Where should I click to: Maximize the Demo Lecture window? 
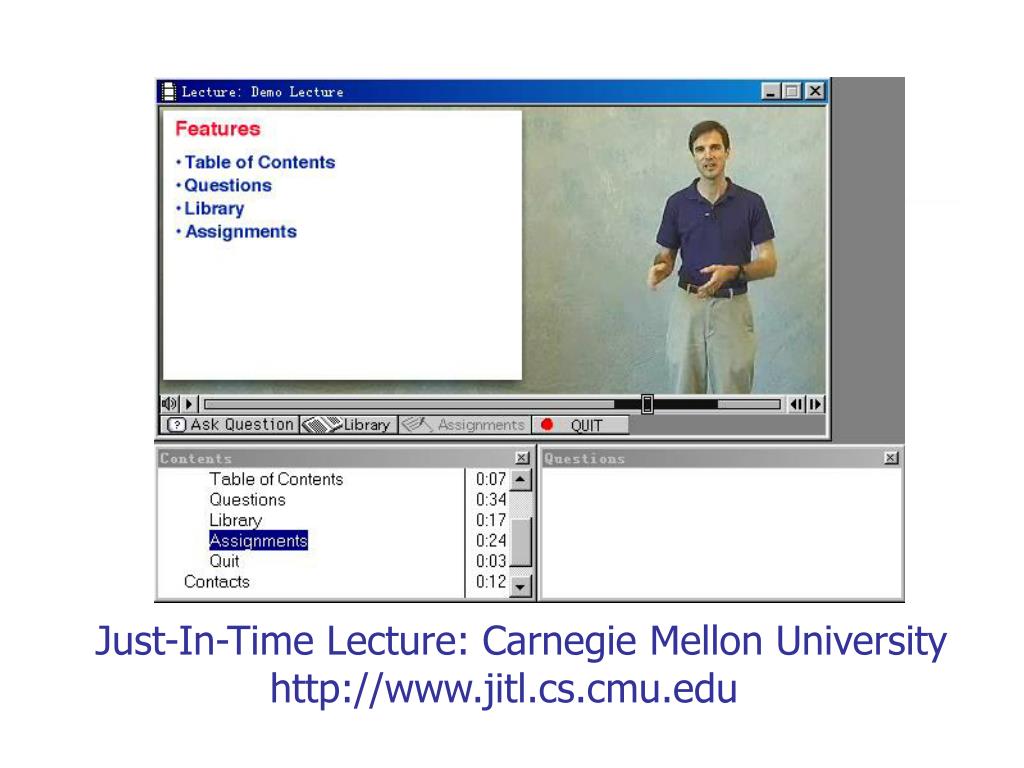coord(792,91)
